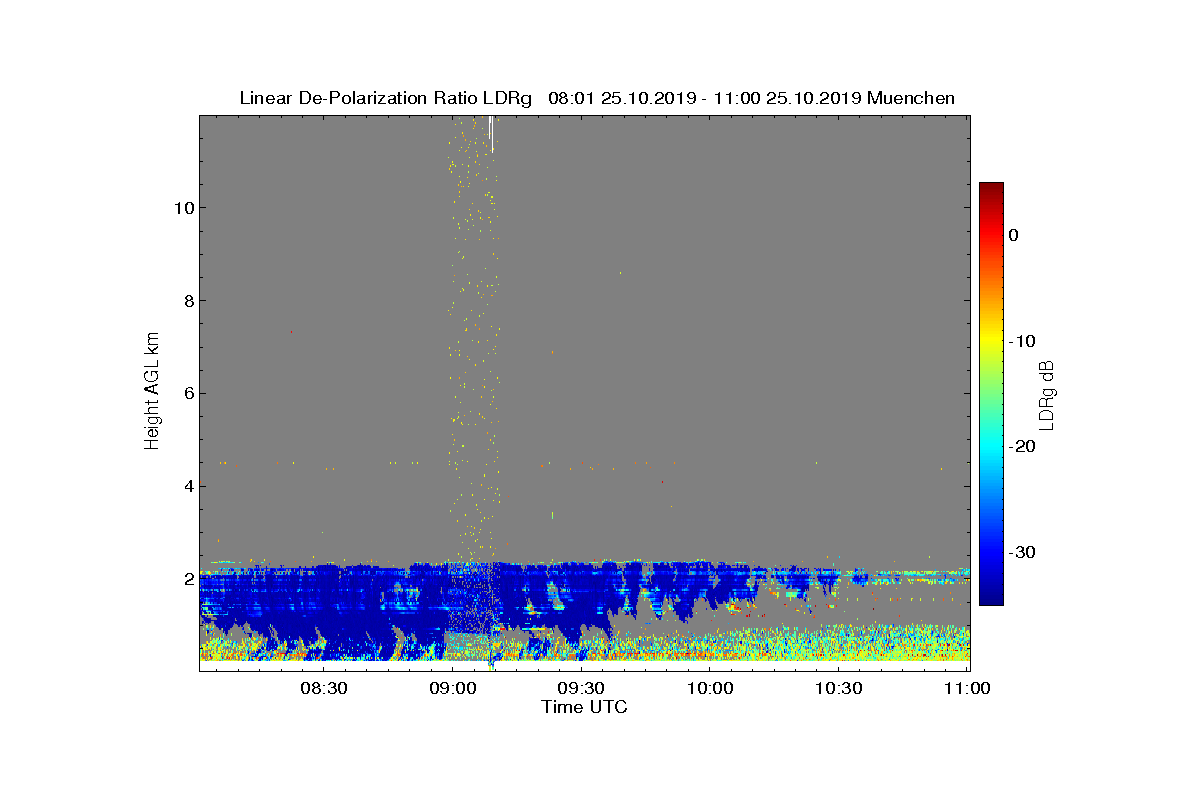Click the 08:30 time tick label
1200x800 pixels.
[x=323, y=688]
